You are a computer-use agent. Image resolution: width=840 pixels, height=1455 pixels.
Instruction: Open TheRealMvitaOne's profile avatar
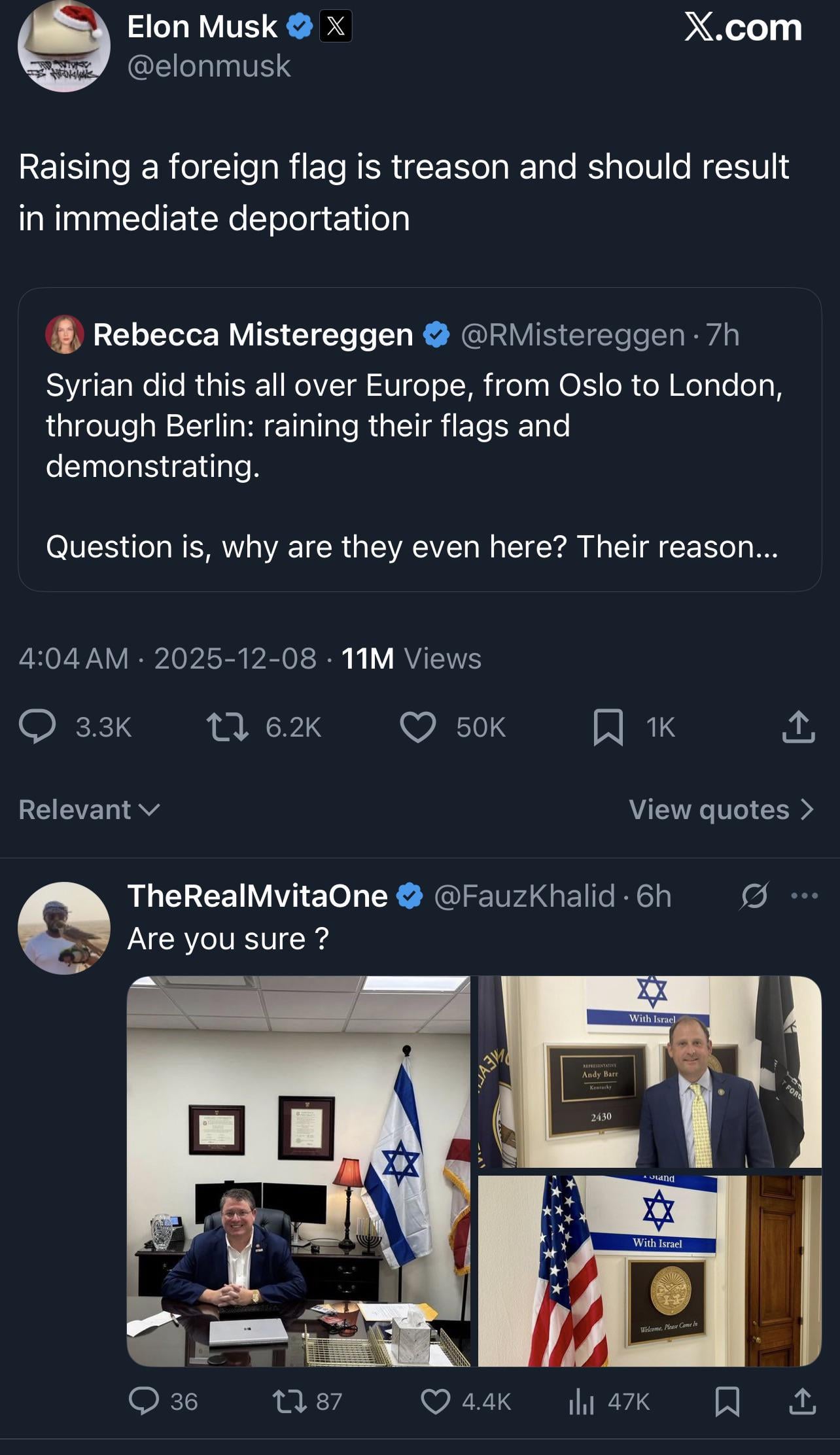(x=63, y=928)
